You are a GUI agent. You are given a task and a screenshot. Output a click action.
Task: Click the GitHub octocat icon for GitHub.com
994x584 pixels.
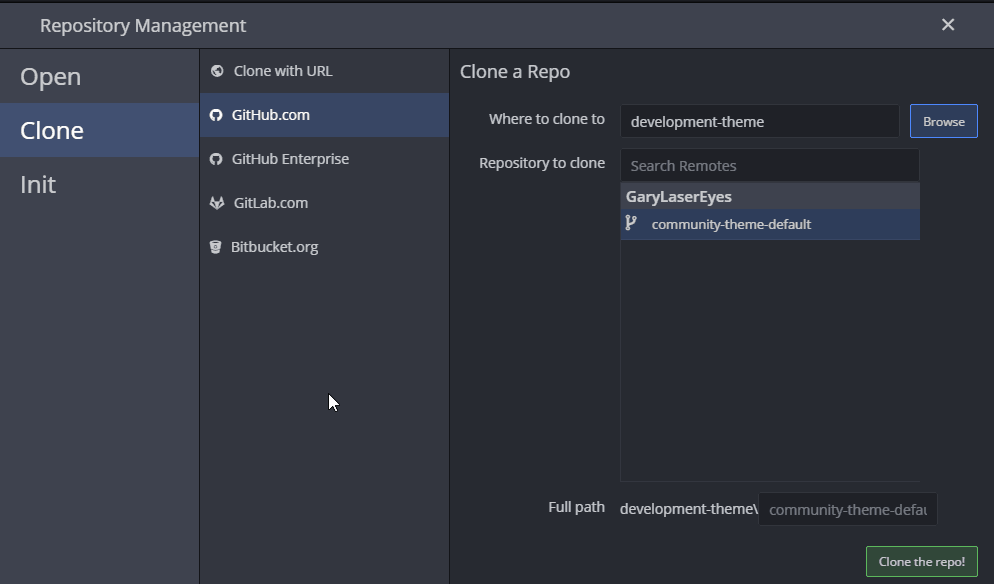[x=216, y=115]
